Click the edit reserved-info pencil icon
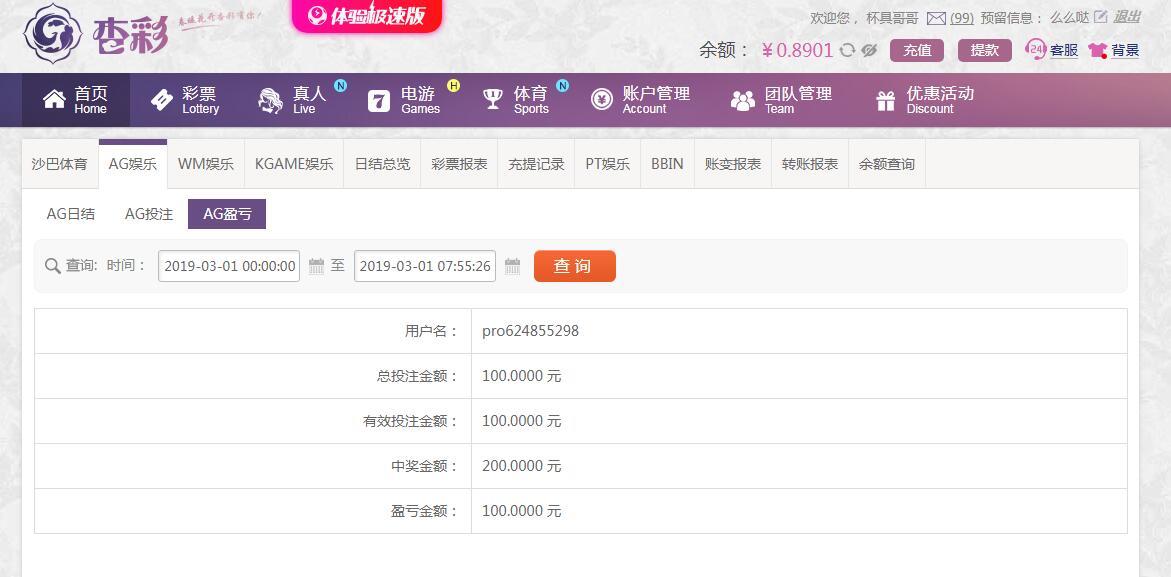 click(x=1100, y=16)
